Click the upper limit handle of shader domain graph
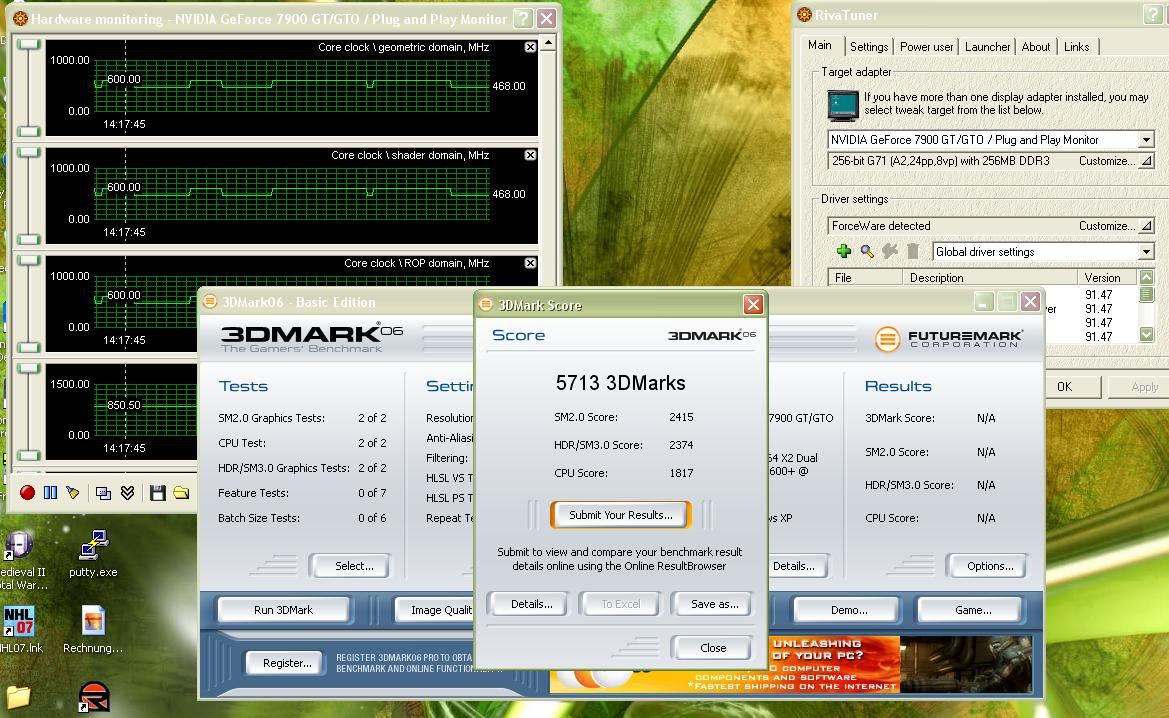Image resolution: width=1169 pixels, height=718 pixels. coord(28,153)
